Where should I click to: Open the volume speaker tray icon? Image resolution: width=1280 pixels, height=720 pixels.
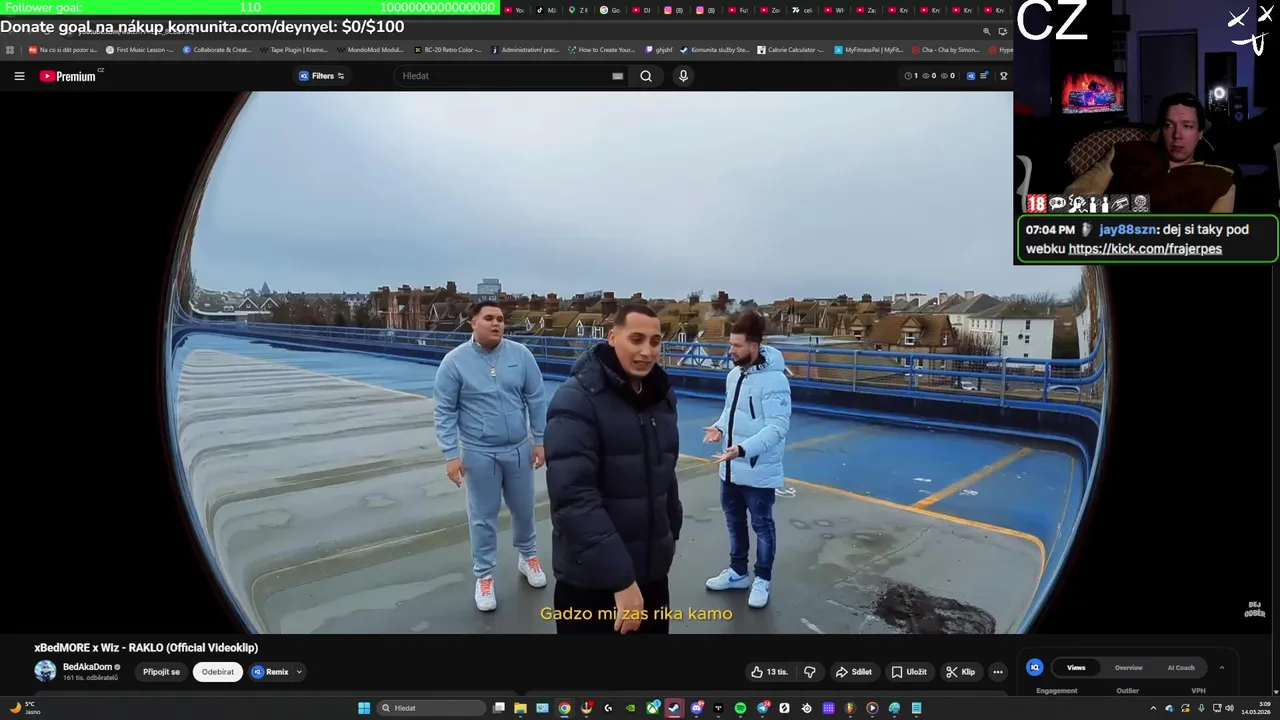tap(1229, 708)
